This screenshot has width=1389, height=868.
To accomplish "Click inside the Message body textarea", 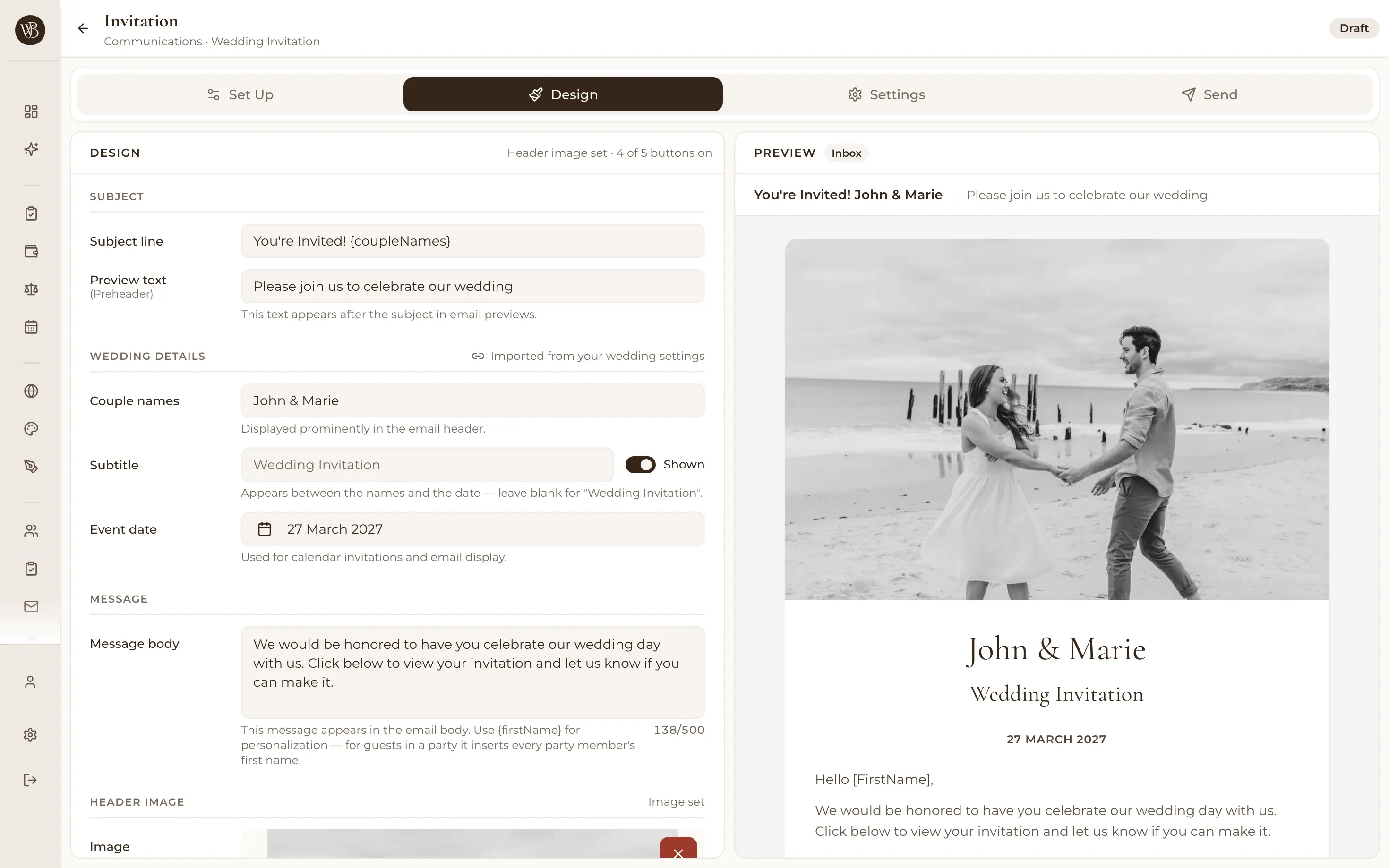I will point(472,672).
